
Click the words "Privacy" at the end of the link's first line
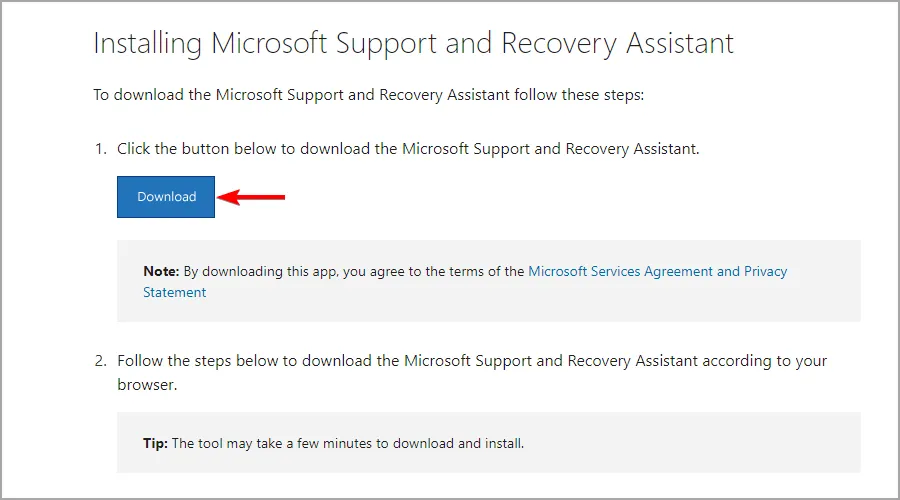tap(766, 271)
